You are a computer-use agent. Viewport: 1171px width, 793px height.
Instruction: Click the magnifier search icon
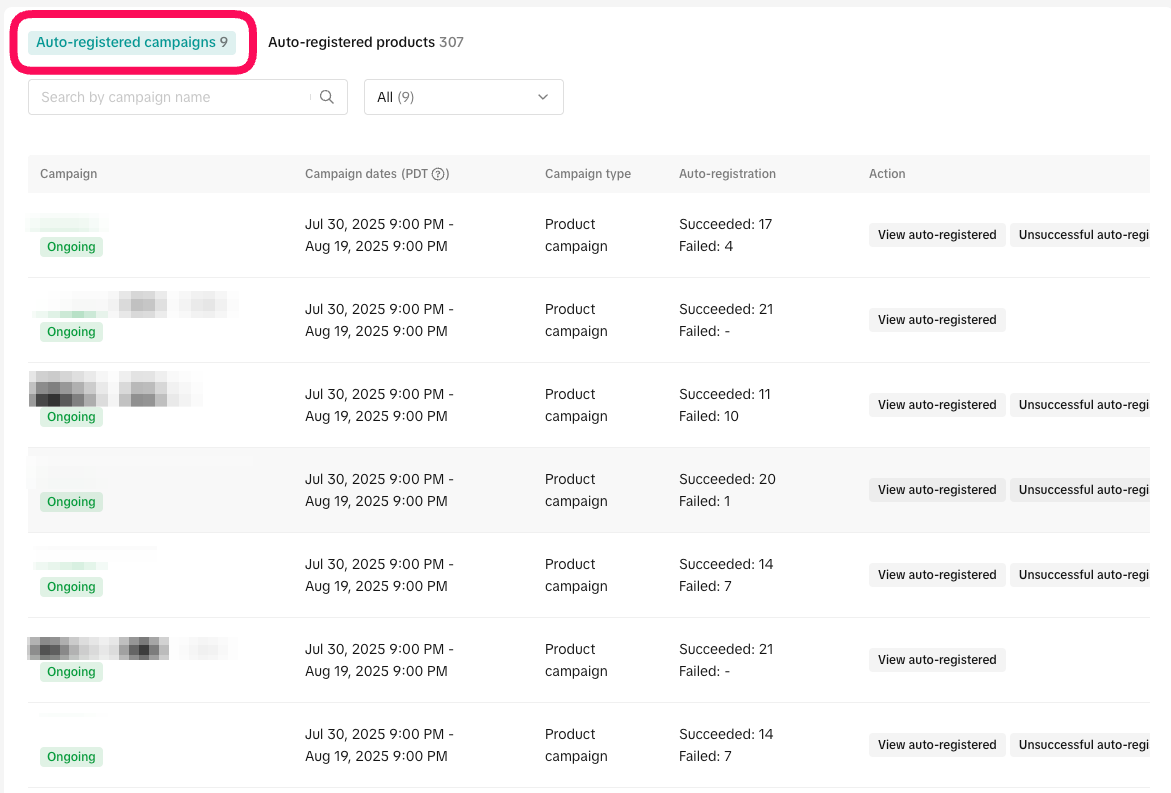tap(327, 97)
